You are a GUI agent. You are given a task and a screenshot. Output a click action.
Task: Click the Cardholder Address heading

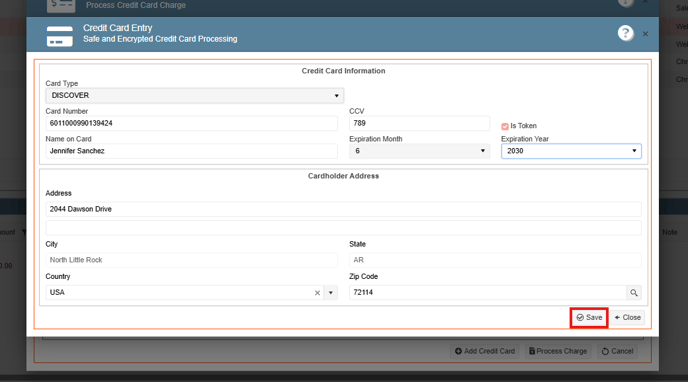[343, 176]
